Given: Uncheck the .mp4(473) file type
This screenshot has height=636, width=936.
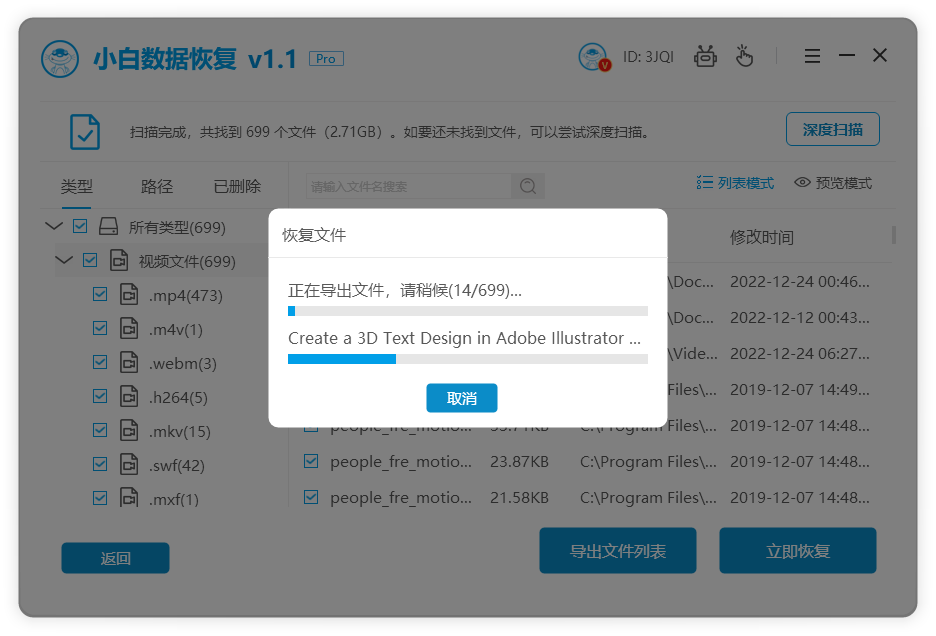Looking at the screenshot, I should click(100, 294).
